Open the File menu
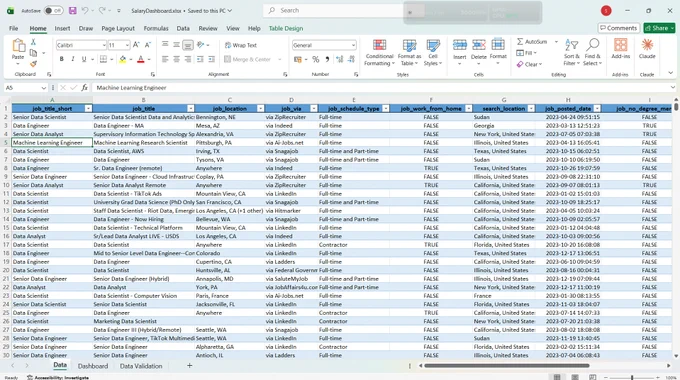This screenshot has height=380, width=680. coord(13,28)
